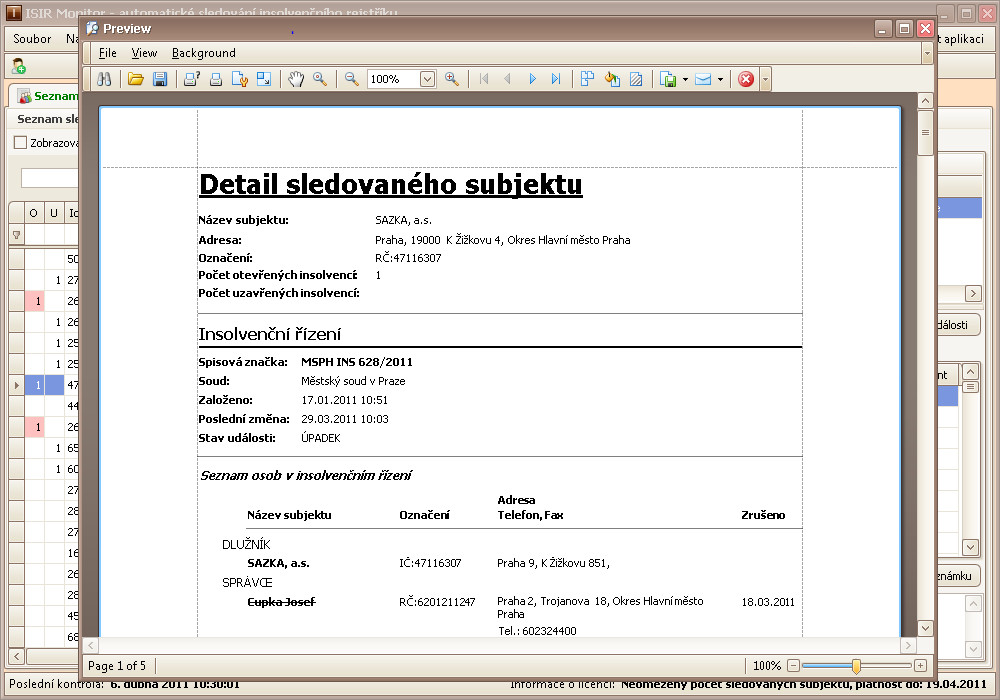
Task: Zoom out with the minus magnifier icon
Action: tap(351, 79)
